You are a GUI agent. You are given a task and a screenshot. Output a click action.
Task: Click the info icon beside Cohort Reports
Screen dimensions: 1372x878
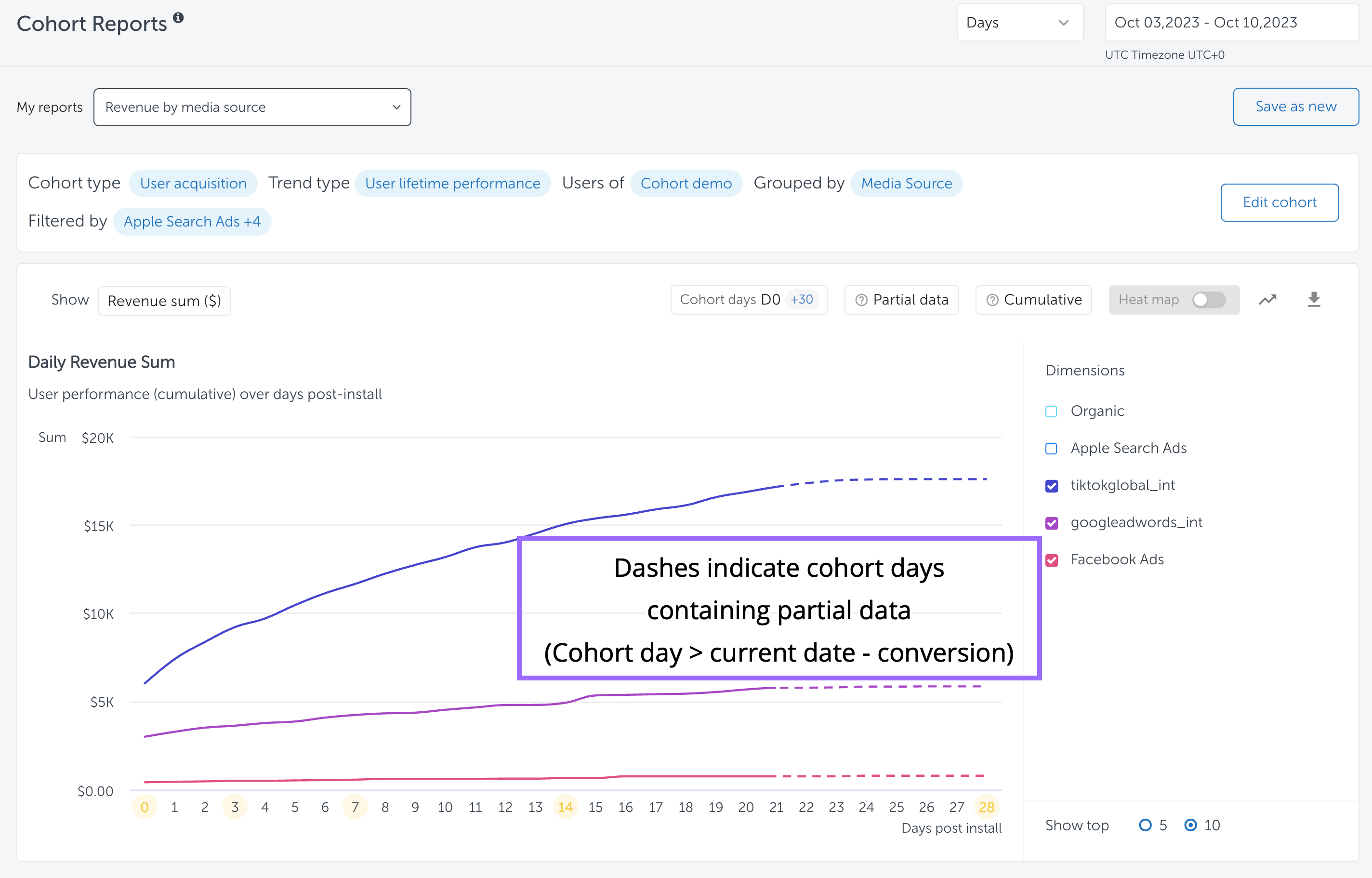pos(178,18)
